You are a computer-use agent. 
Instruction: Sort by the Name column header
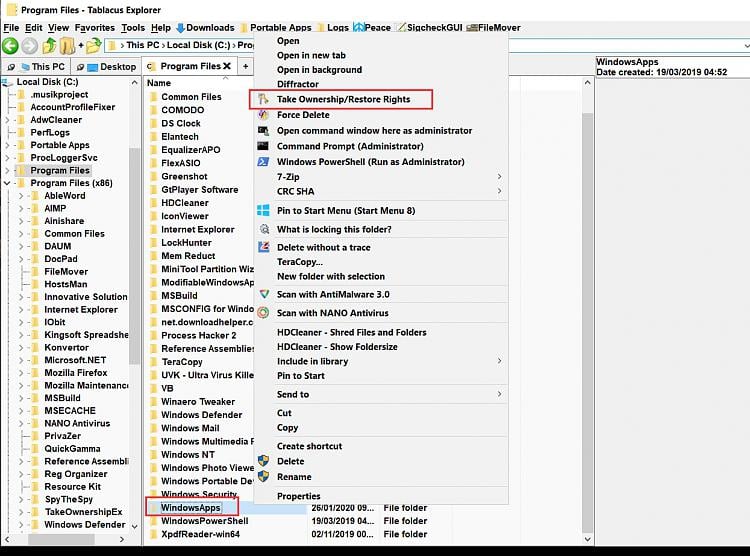[x=159, y=83]
